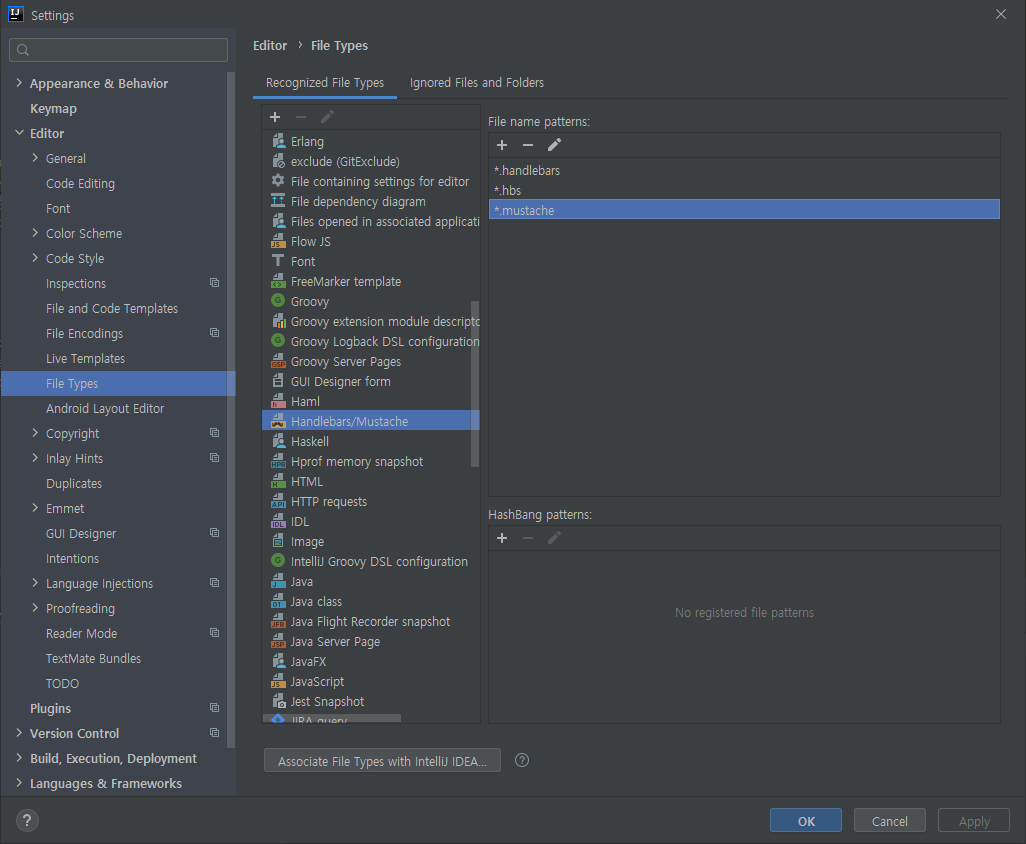
Task: Expand the Color Scheme subsection
Action: 35,233
